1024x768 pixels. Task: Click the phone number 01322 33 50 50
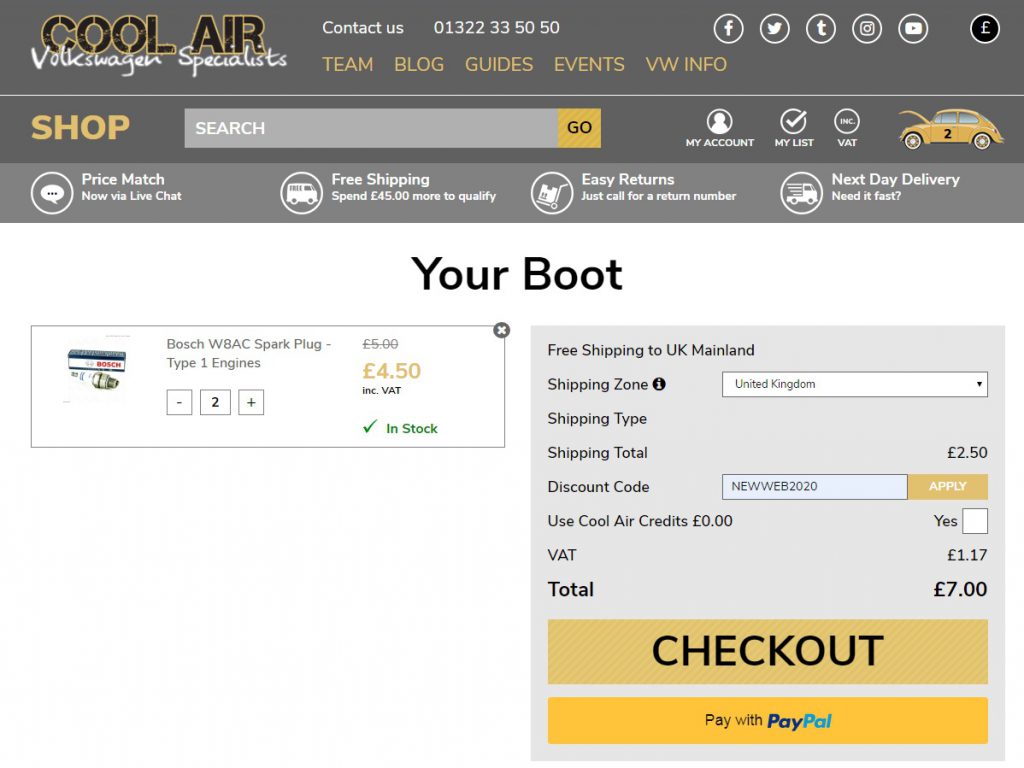[x=496, y=27]
